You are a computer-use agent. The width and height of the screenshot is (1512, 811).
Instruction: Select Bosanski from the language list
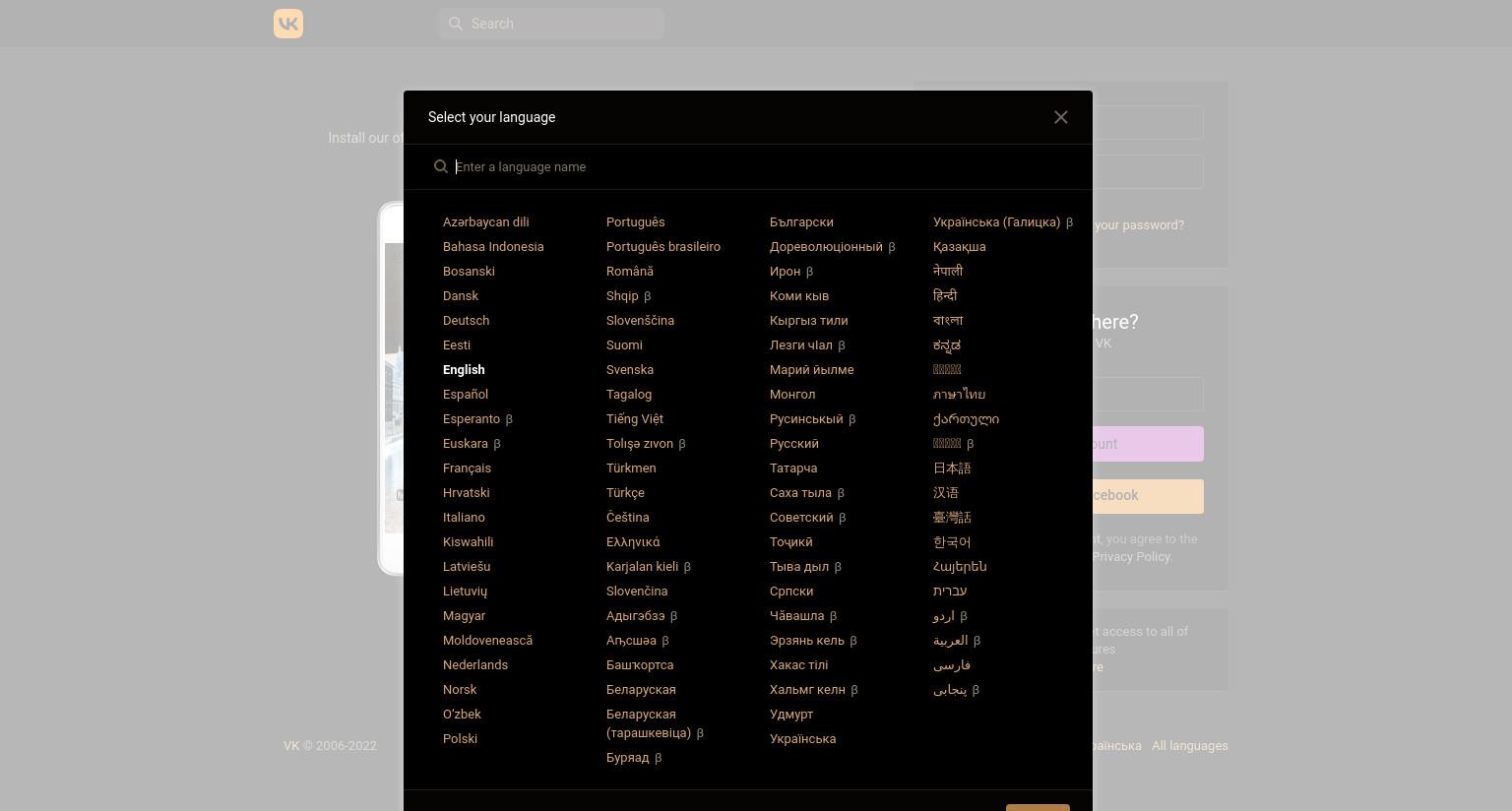[x=469, y=272]
